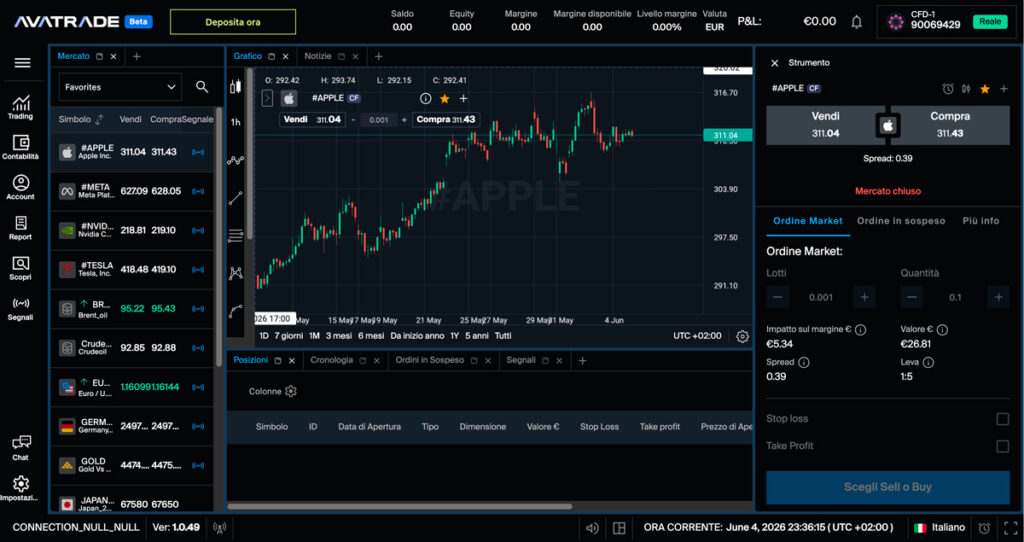Open the Italiano language selector
Screen dimensions: 1024x542
coord(939,528)
